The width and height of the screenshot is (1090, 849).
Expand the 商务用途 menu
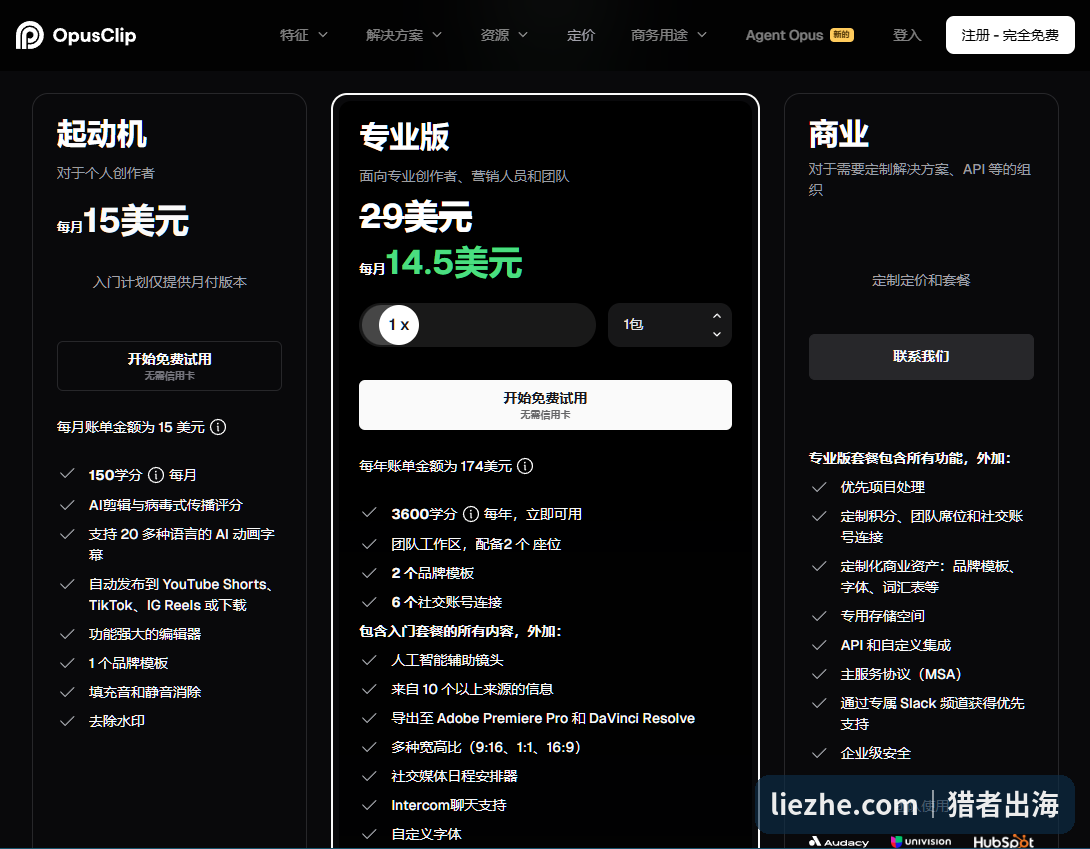tap(669, 35)
